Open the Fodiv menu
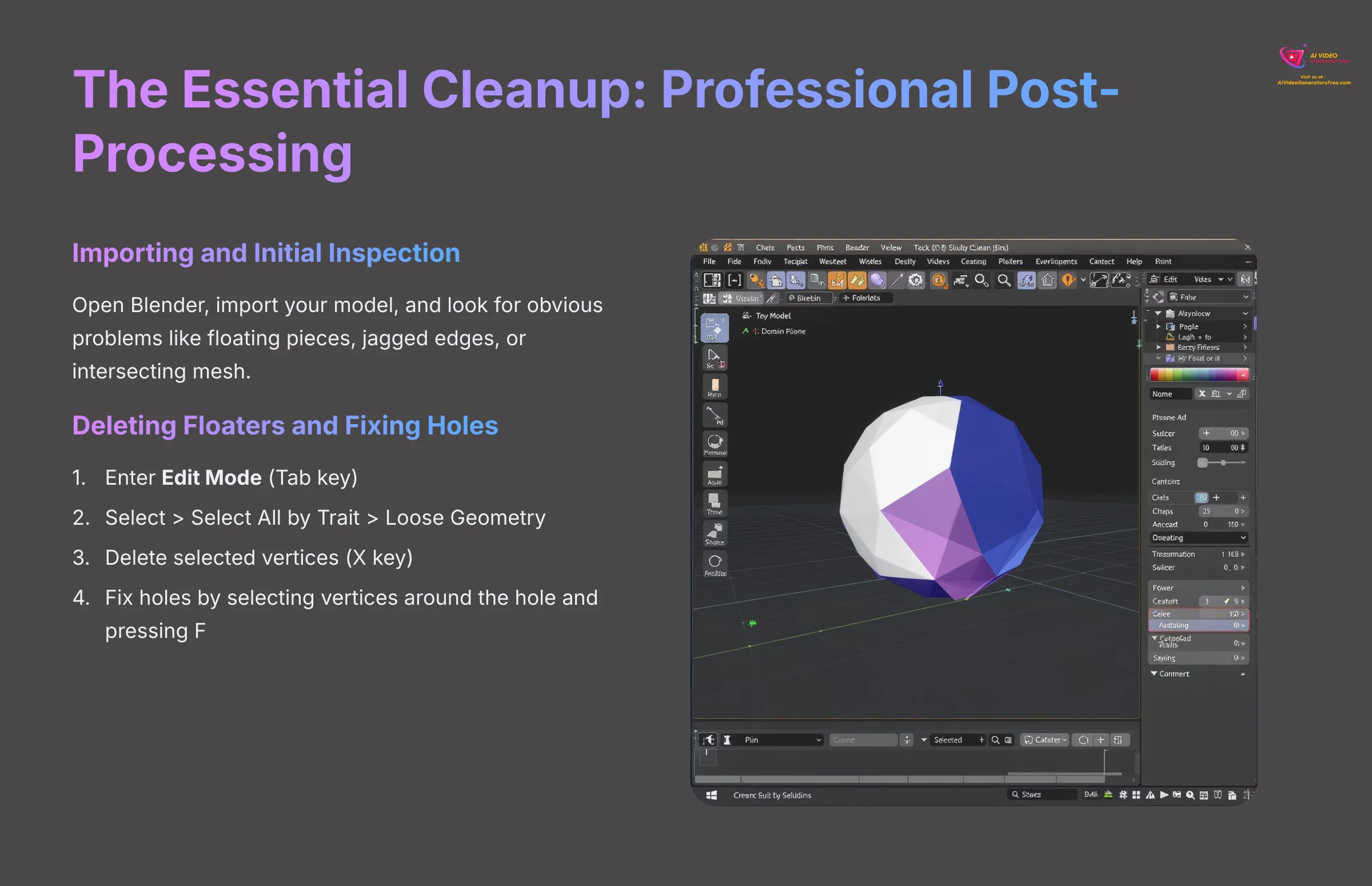This screenshot has height=886, width=1372. pos(762,261)
